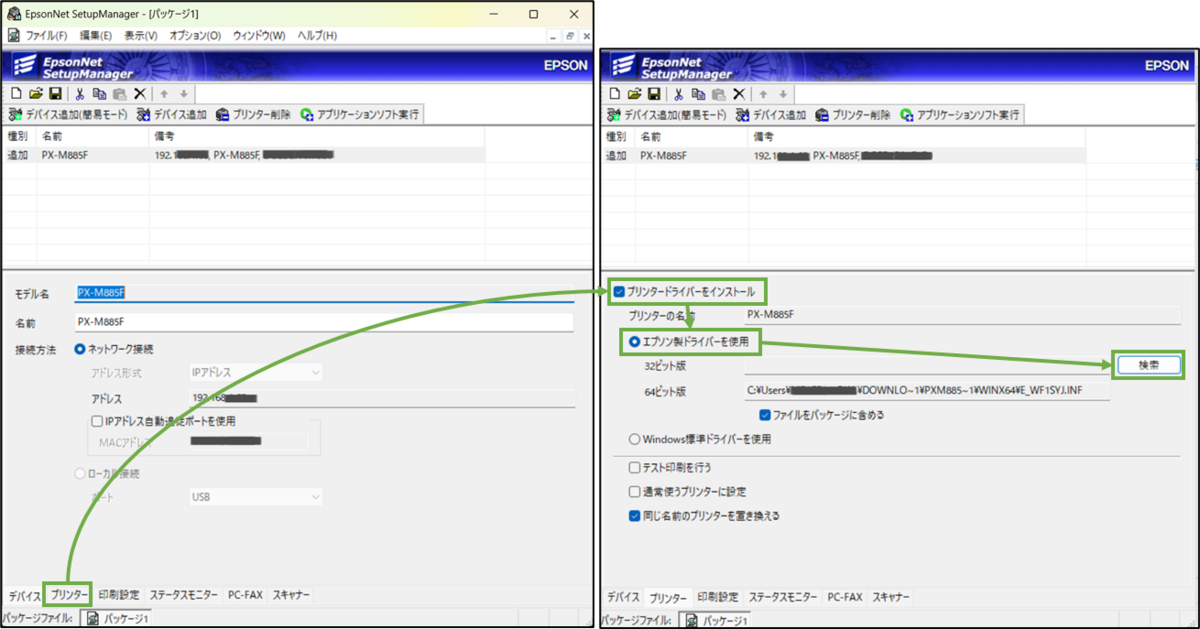The image size is (1200, 629).
Task: Select ローカル接続 radio button
Action: (x=80, y=473)
